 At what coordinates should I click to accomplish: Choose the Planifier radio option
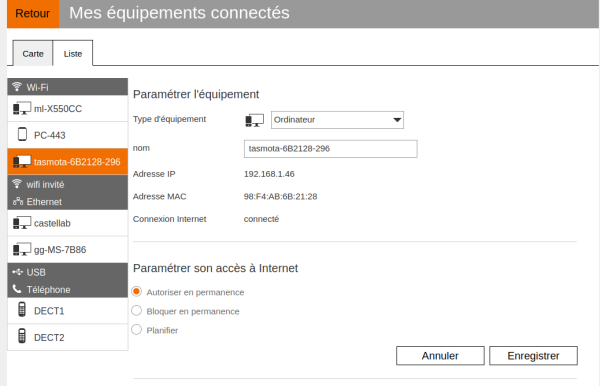pyautogui.click(x=137, y=329)
